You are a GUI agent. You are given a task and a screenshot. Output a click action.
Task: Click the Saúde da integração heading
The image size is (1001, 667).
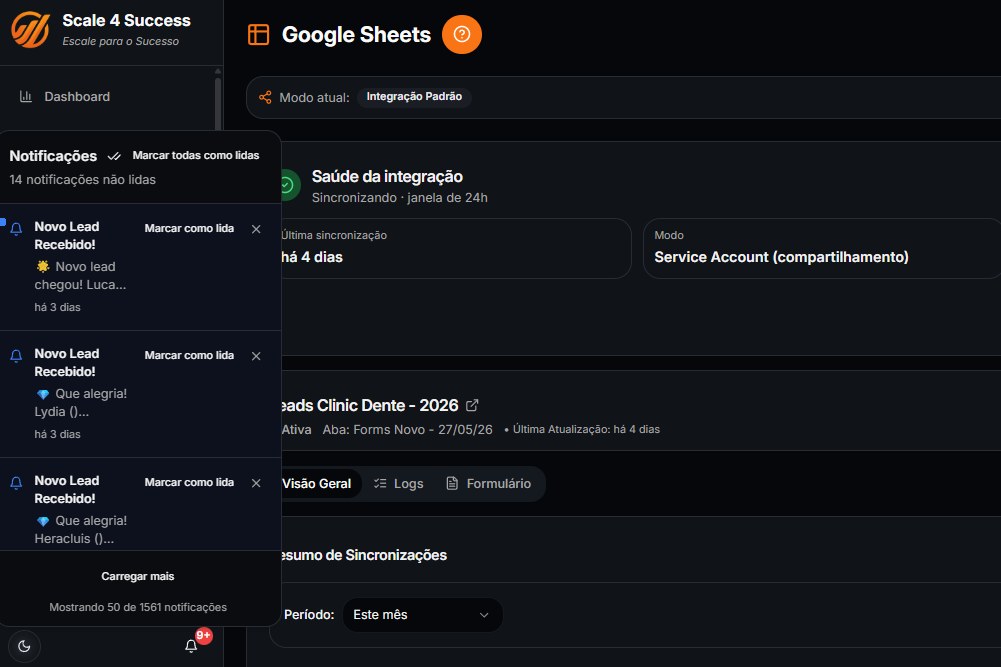click(x=387, y=176)
